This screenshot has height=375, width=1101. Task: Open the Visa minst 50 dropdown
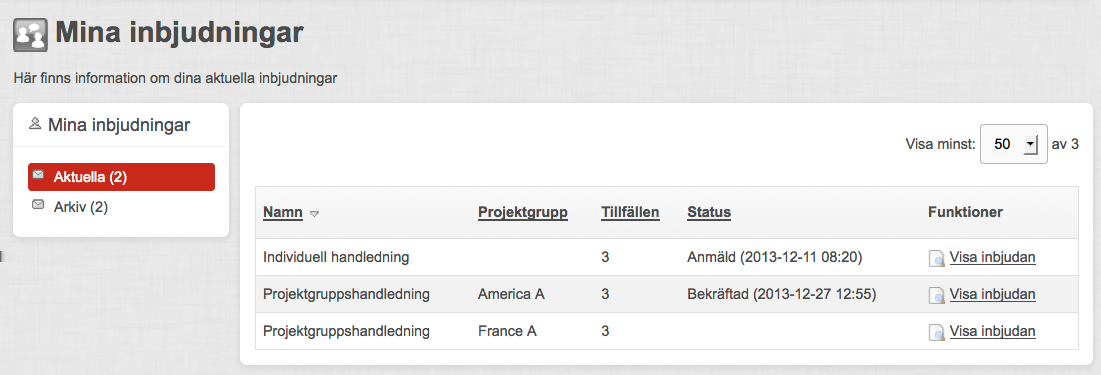pos(1013,144)
